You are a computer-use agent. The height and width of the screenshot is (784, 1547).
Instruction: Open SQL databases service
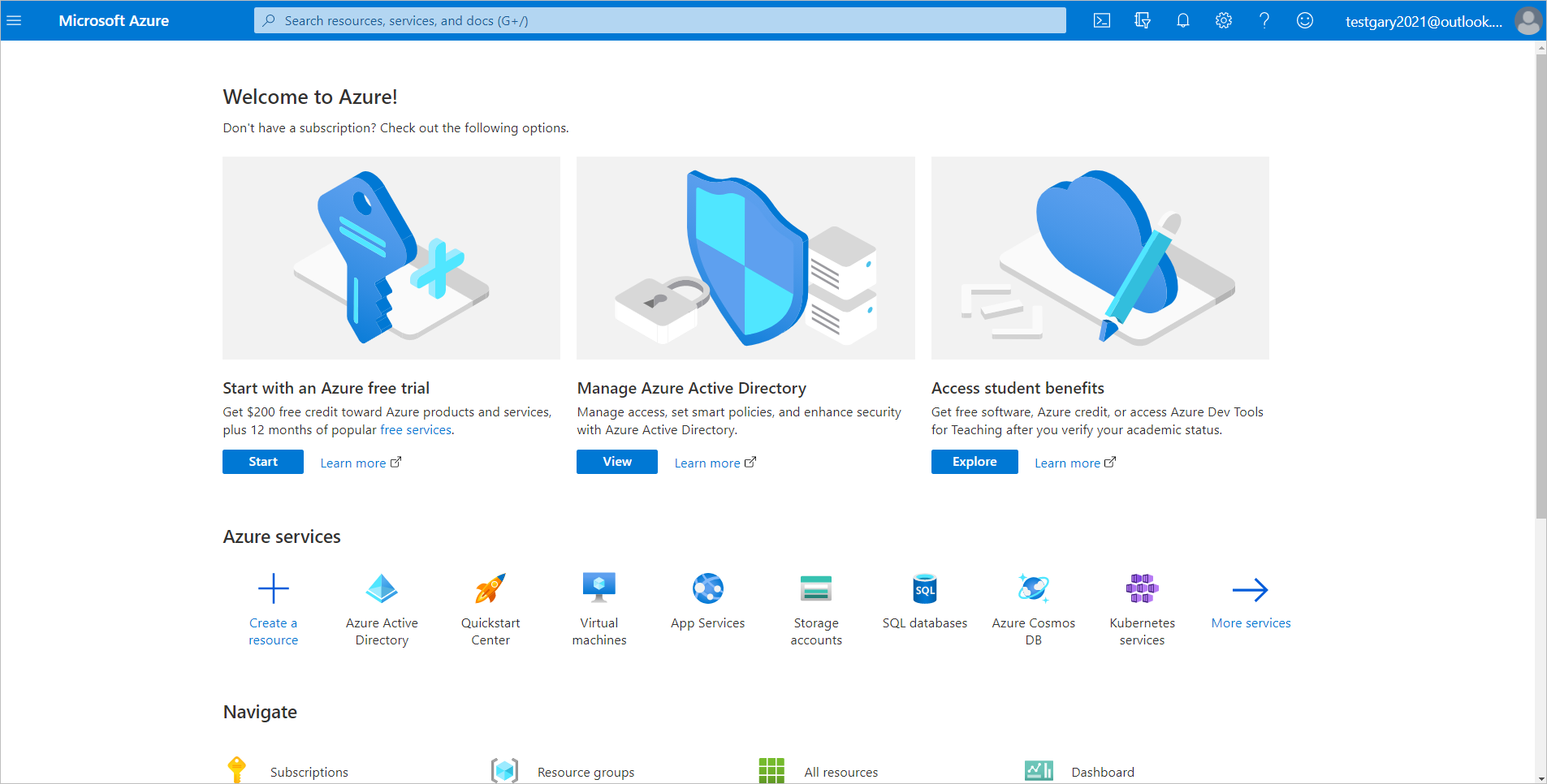(925, 601)
